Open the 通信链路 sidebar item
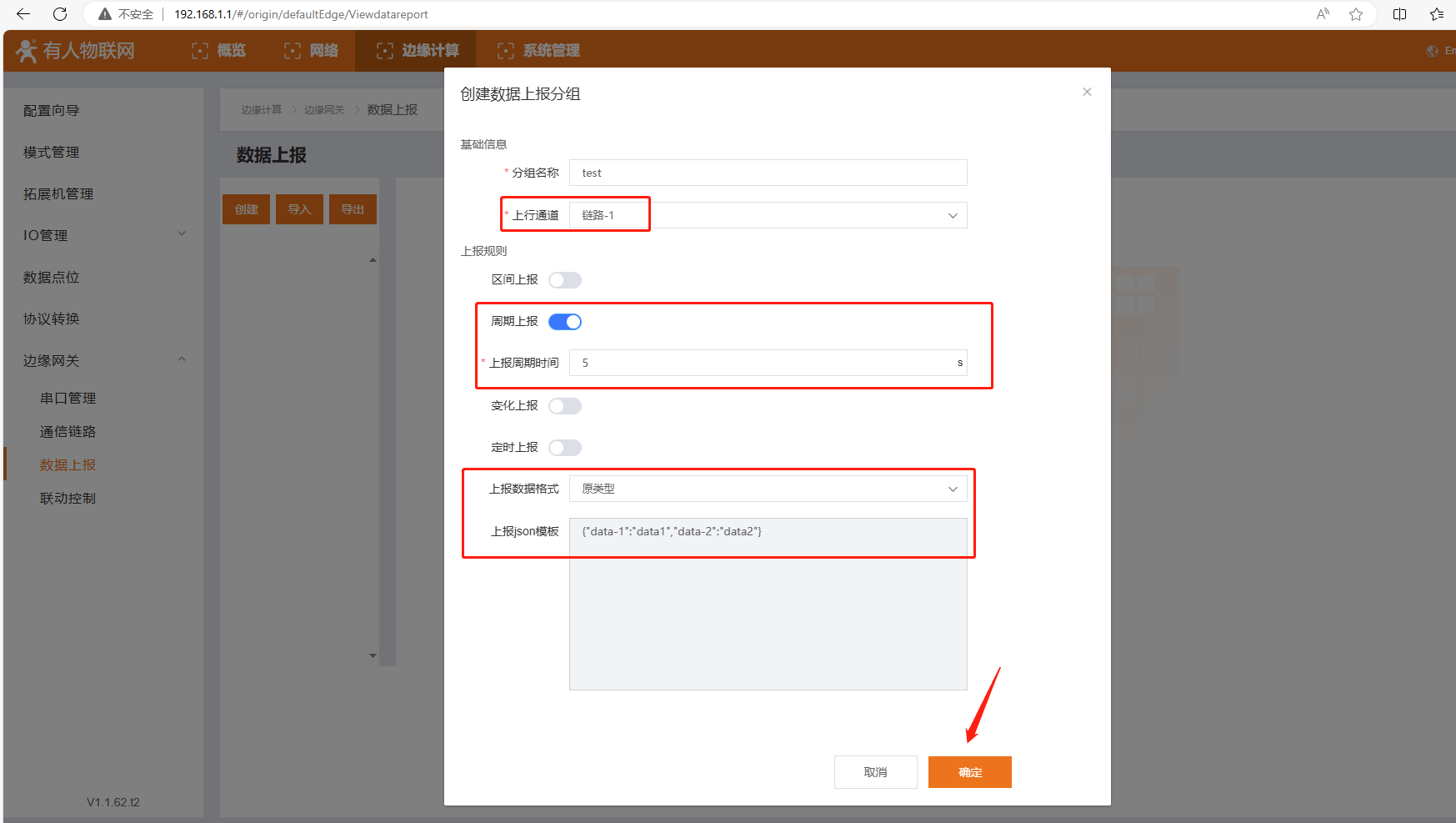Viewport: 1456px width, 823px height. coord(68,431)
